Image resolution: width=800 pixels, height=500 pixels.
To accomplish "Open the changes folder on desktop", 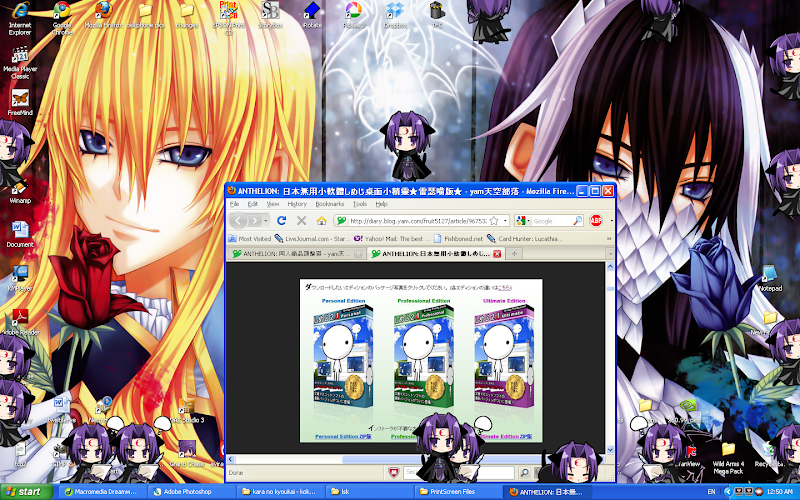I will [187, 14].
